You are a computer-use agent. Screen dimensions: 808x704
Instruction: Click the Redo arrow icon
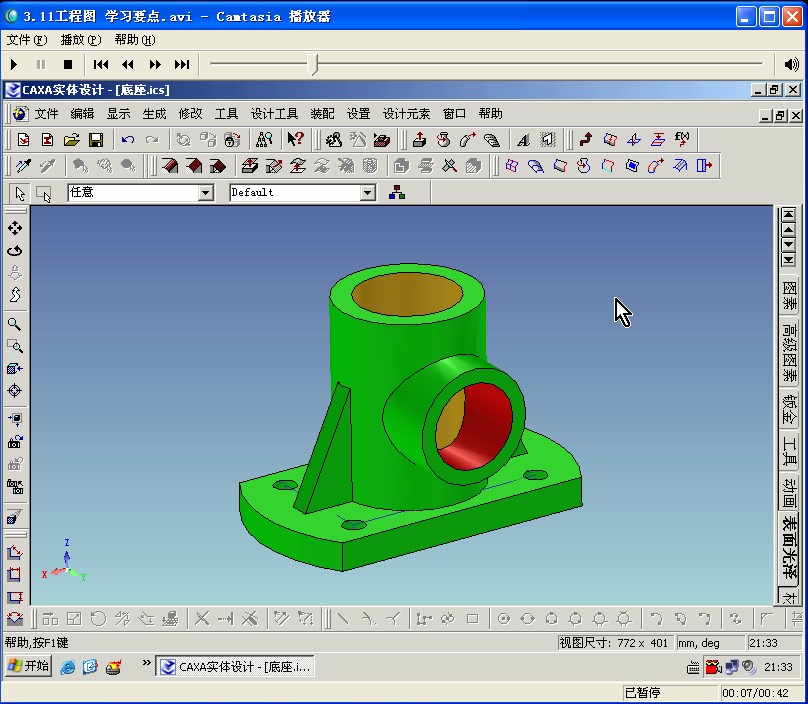click(x=152, y=140)
